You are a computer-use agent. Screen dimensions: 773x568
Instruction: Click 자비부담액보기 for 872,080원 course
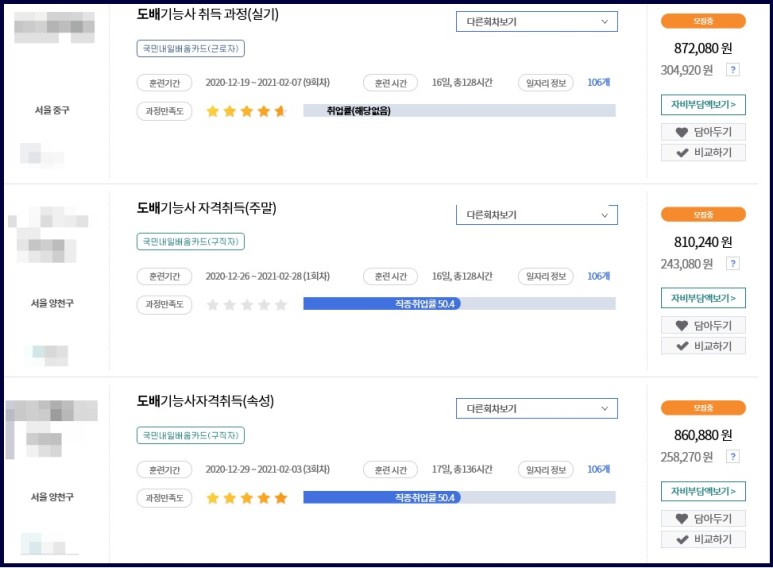tap(703, 105)
